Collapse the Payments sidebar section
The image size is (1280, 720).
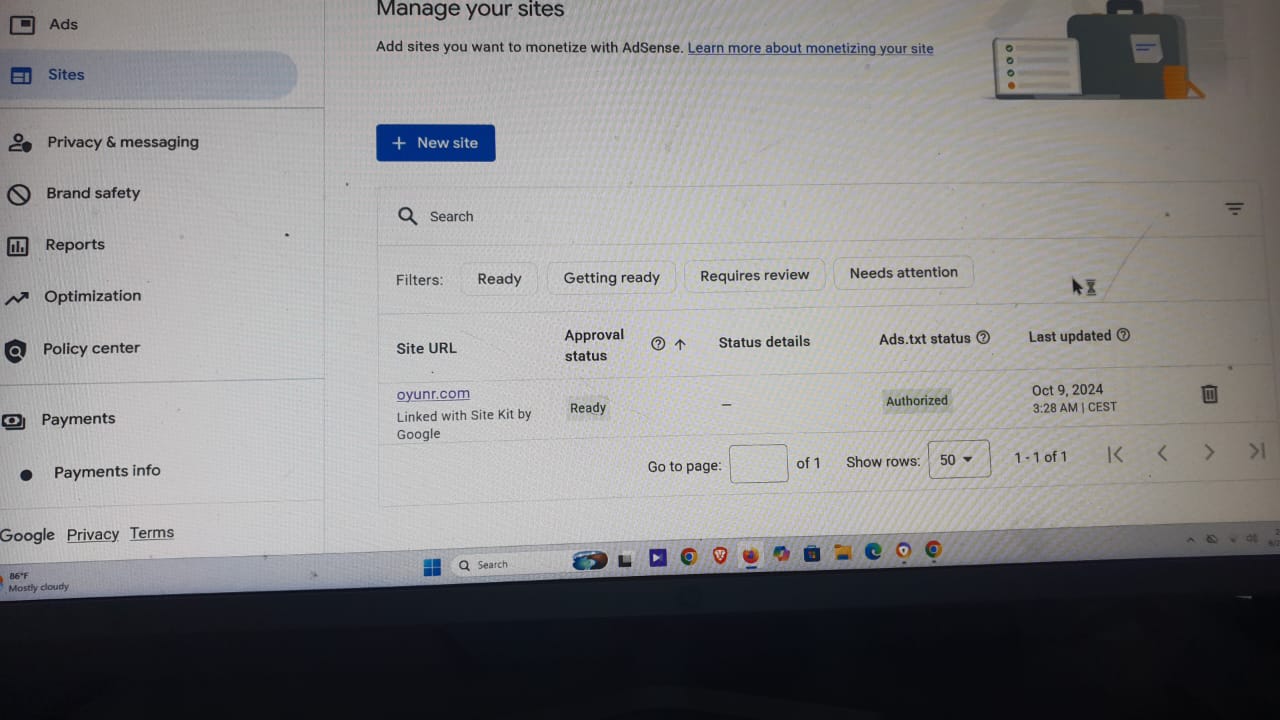coord(59,419)
